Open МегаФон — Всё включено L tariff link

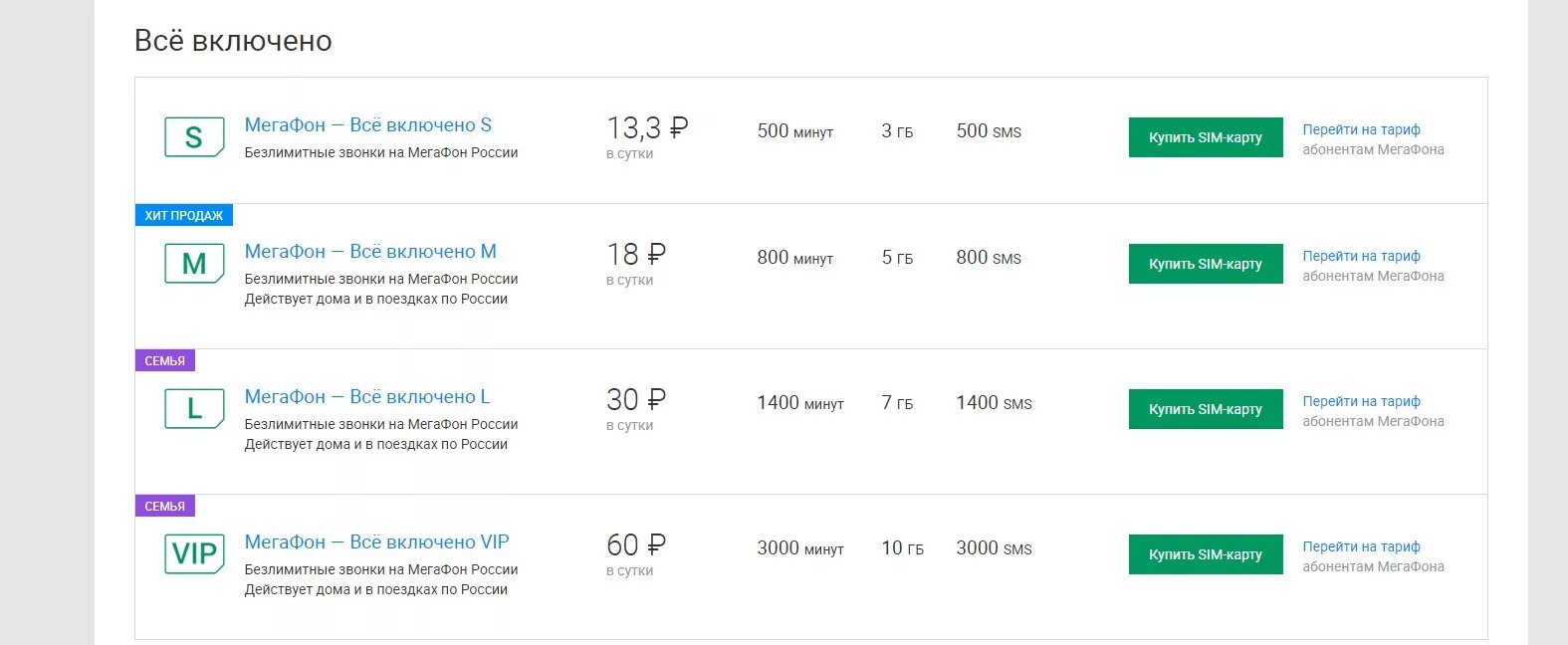point(367,397)
